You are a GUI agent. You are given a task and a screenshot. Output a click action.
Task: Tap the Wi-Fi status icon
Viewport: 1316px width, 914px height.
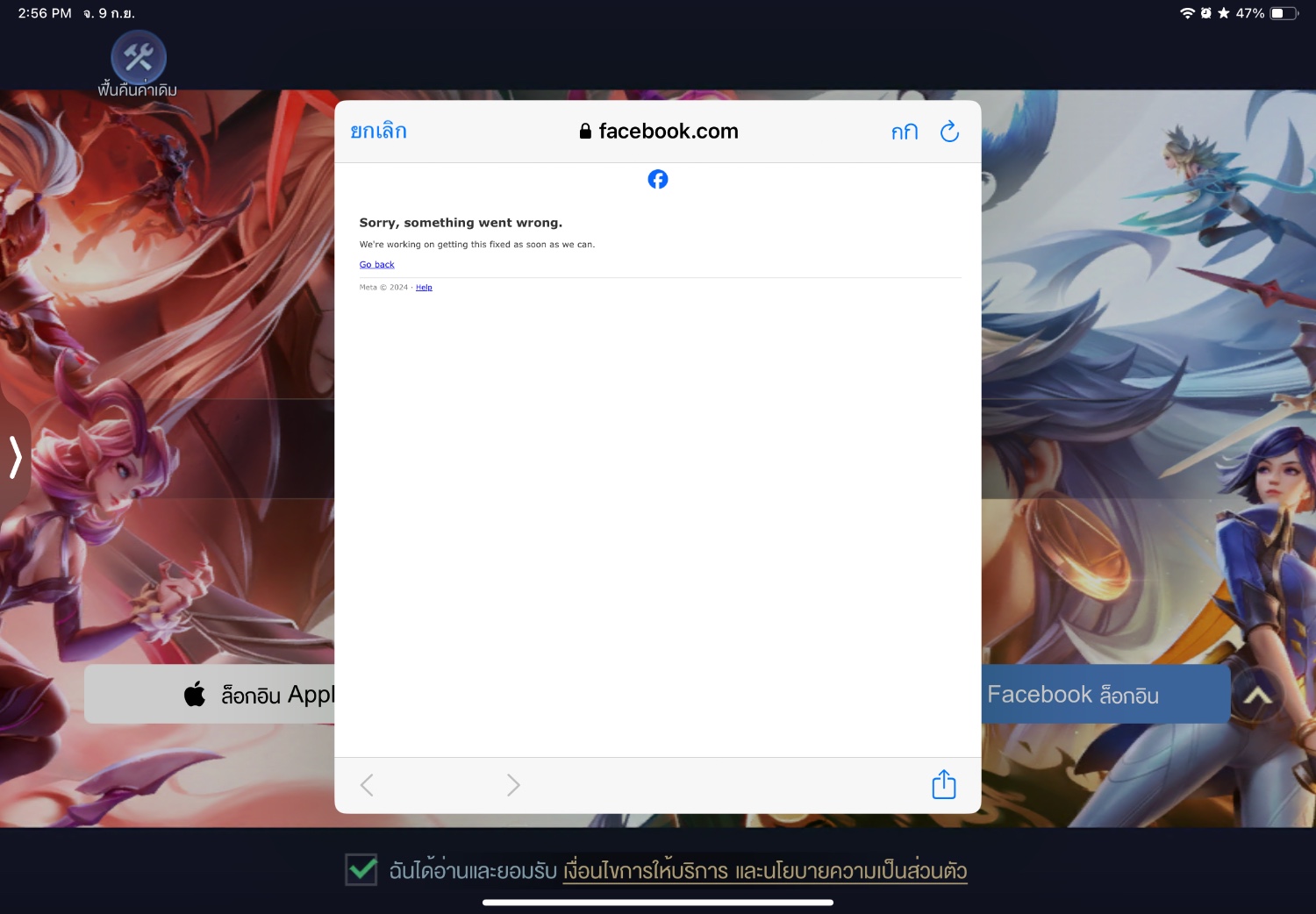point(1188,13)
